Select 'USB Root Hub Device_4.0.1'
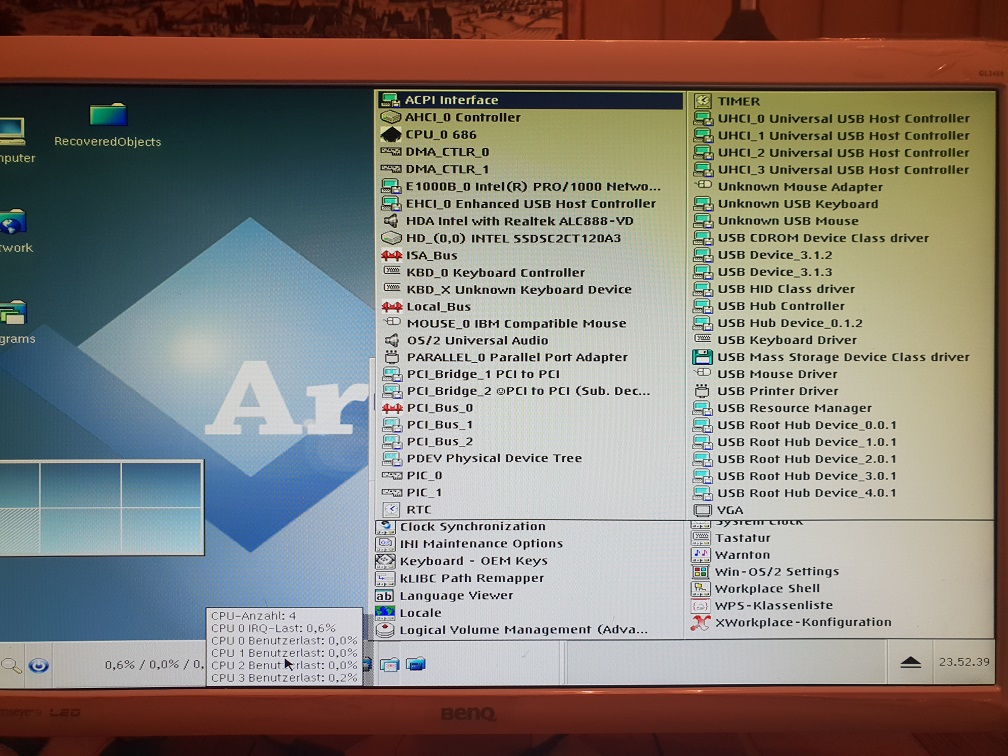 point(807,493)
